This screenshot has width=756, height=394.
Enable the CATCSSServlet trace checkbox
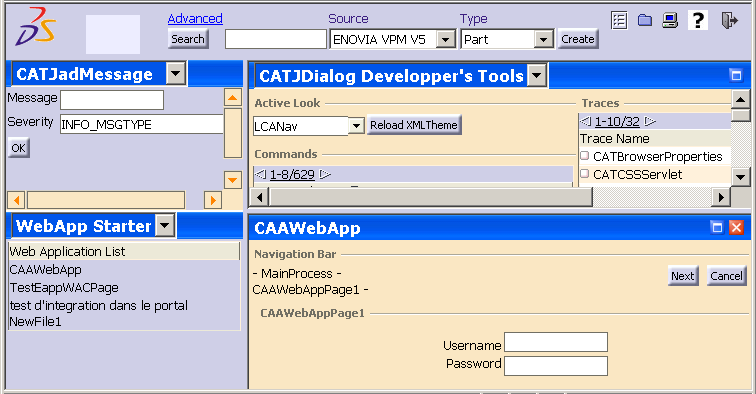tap(584, 174)
